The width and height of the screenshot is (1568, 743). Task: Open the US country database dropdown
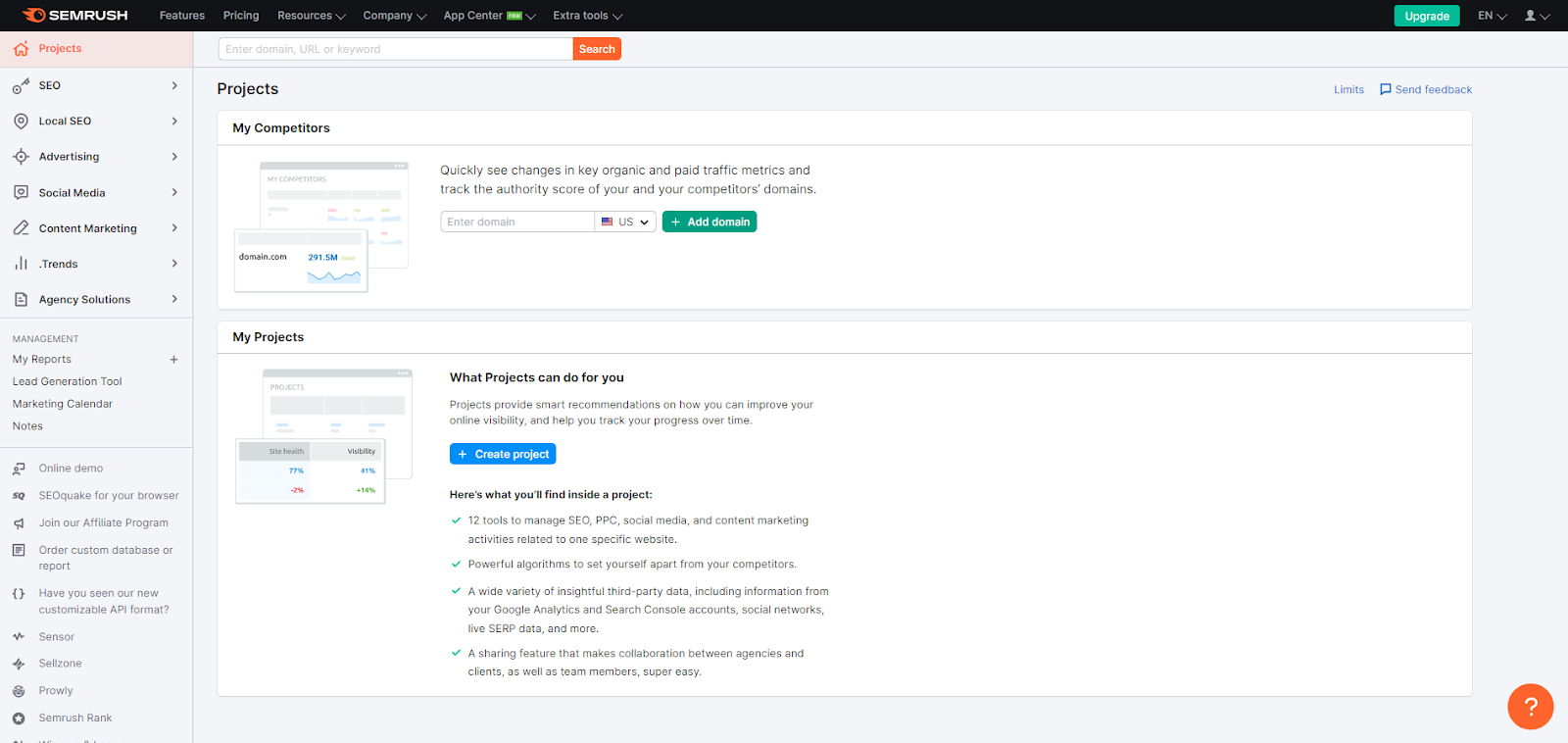click(625, 223)
